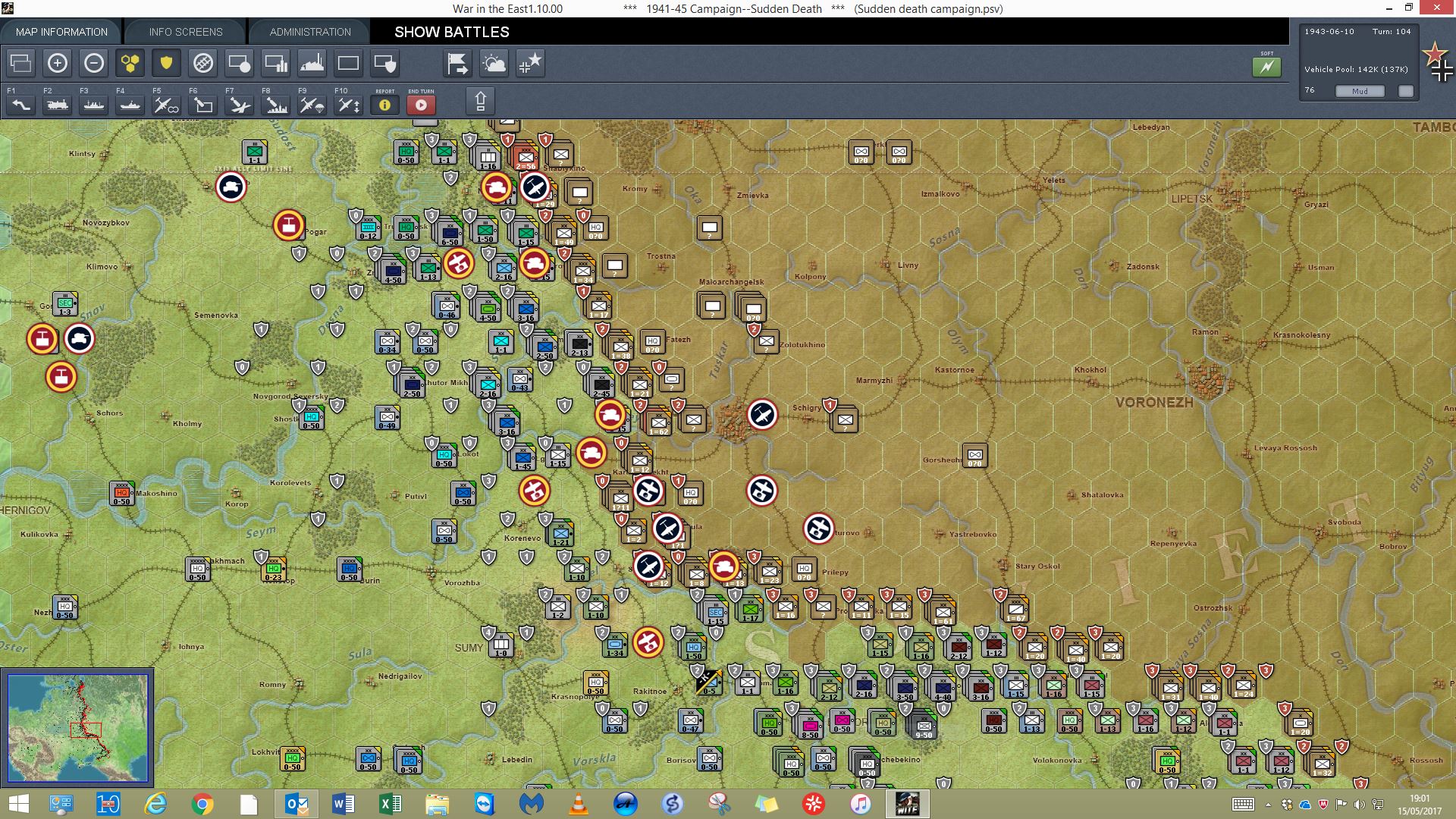Toggle the yellow hex grid overlay
Viewport: 1456px width, 819px height.
[x=130, y=63]
